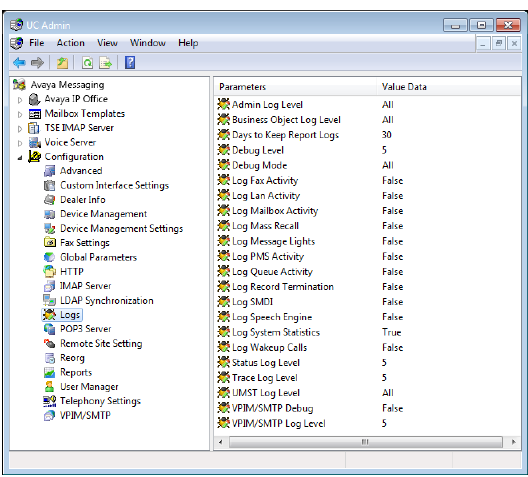Click the HTTP item icon
The width and height of the screenshot is (528, 477).
point(50,271)
